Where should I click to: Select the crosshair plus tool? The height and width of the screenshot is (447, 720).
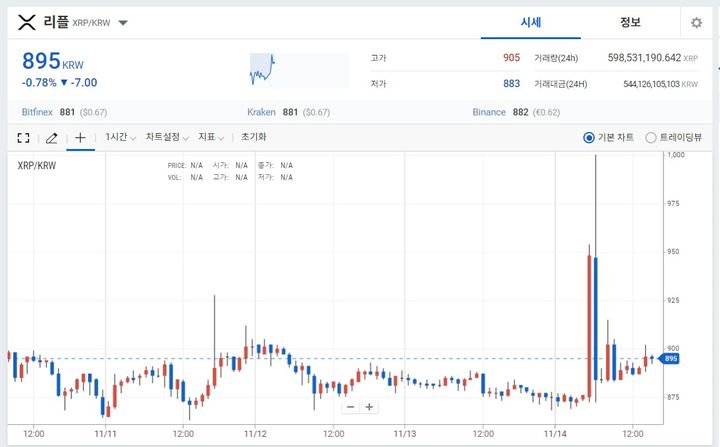(80, 137)
